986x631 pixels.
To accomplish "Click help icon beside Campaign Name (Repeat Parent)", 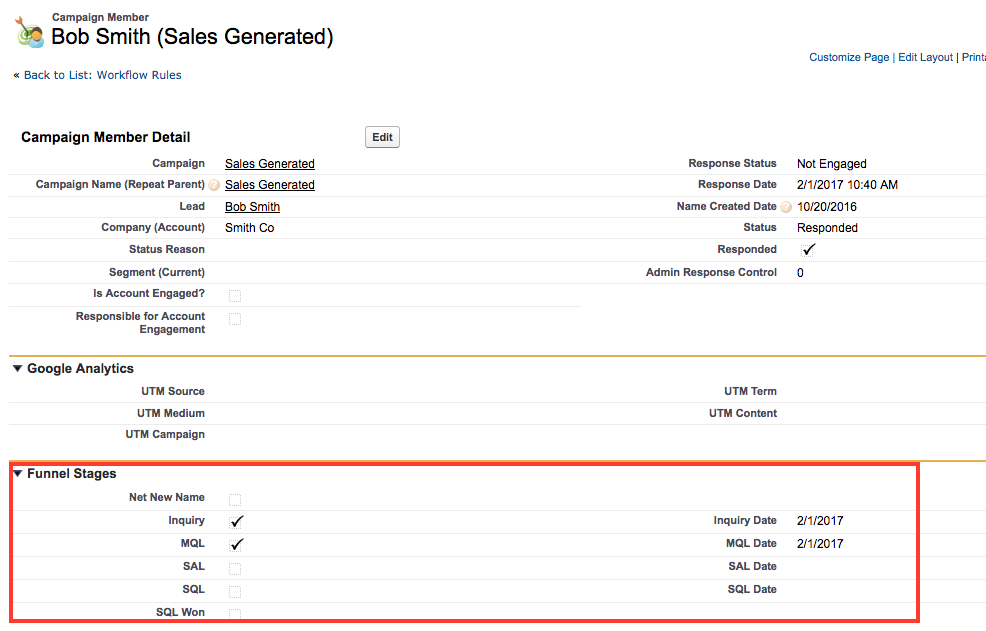I will [x=214, y=185].
